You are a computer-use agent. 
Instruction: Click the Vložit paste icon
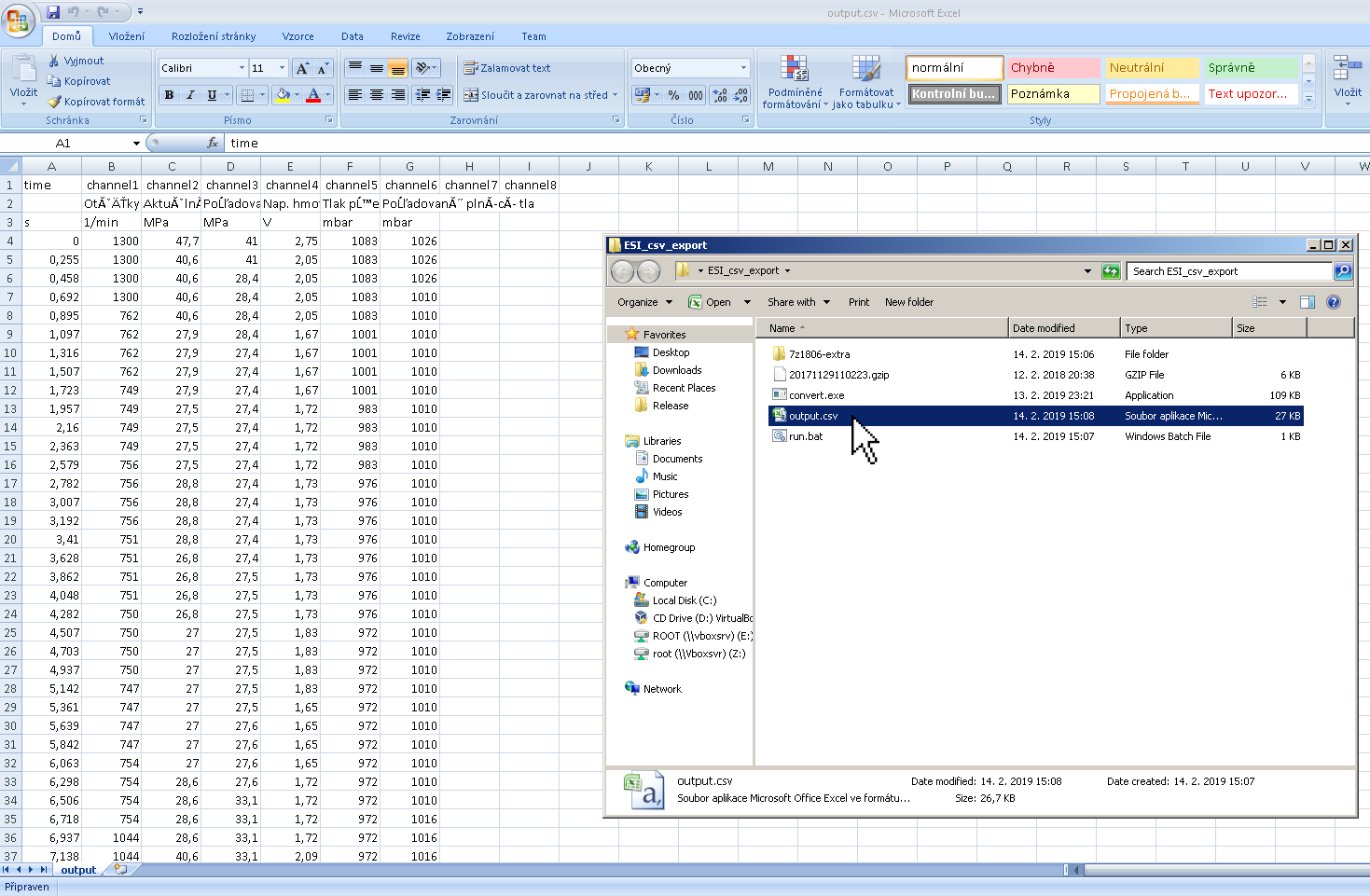23,69
